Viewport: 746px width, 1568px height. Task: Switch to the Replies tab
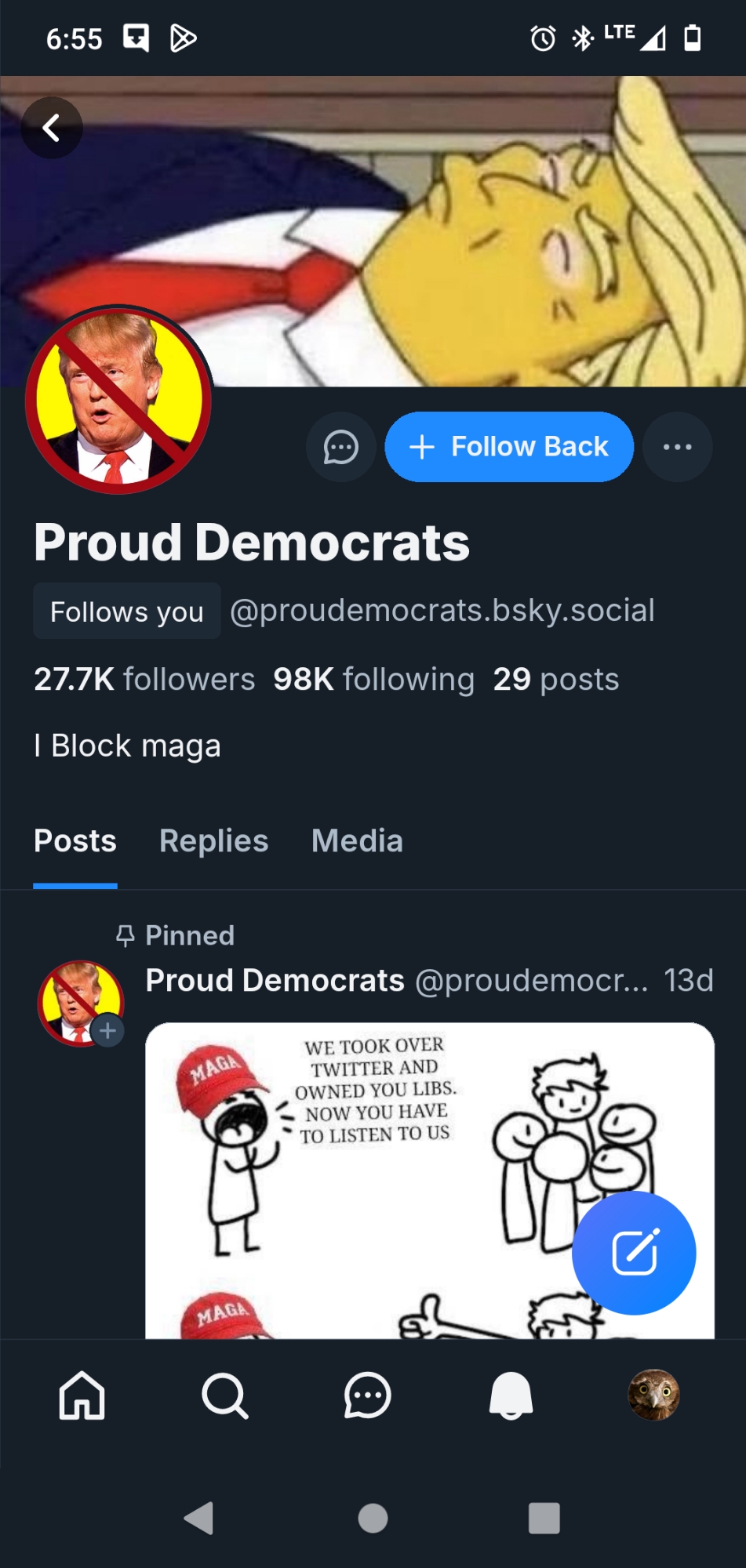click(x=213, y=841)
